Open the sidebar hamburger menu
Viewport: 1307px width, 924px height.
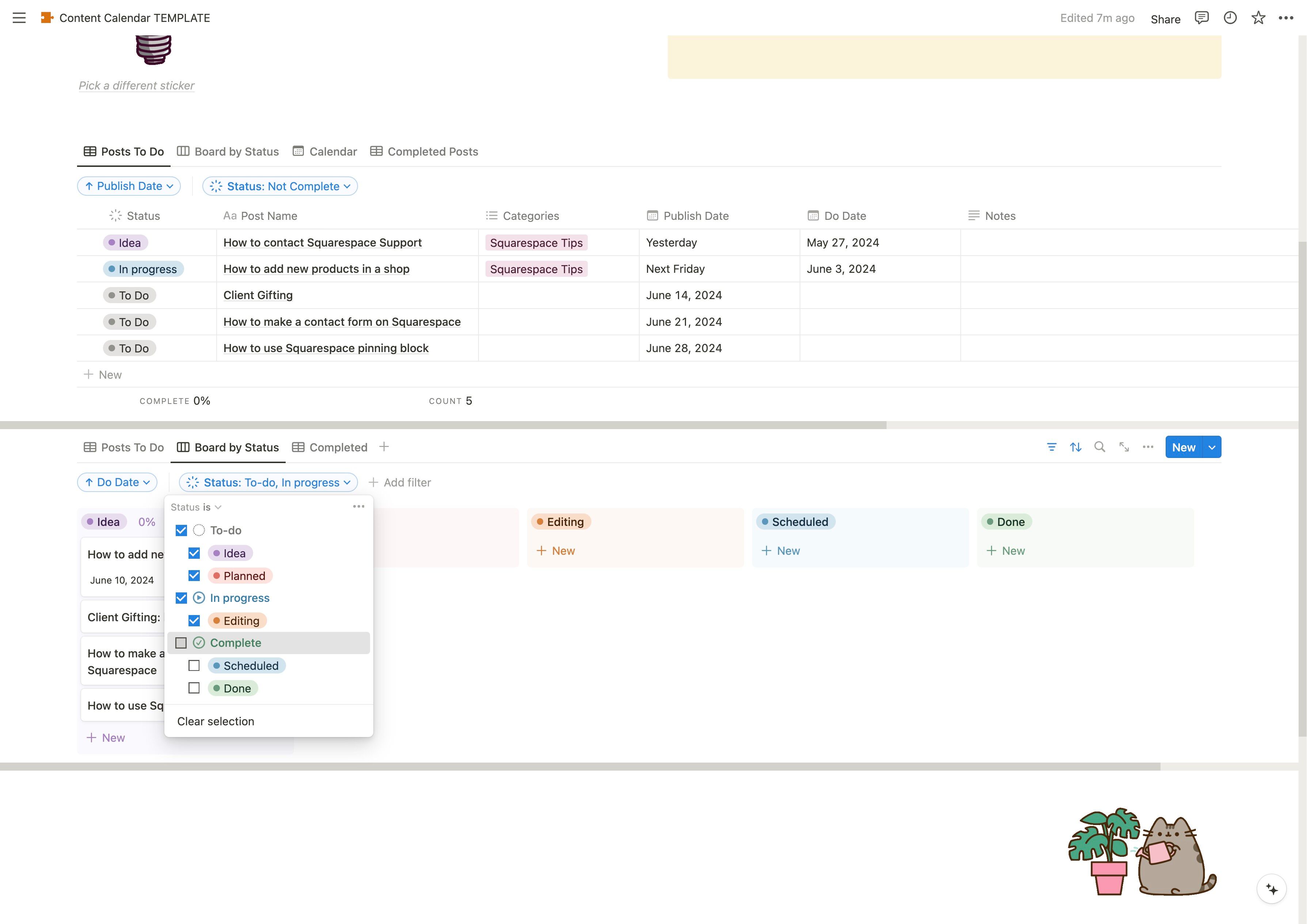[19, 18]
